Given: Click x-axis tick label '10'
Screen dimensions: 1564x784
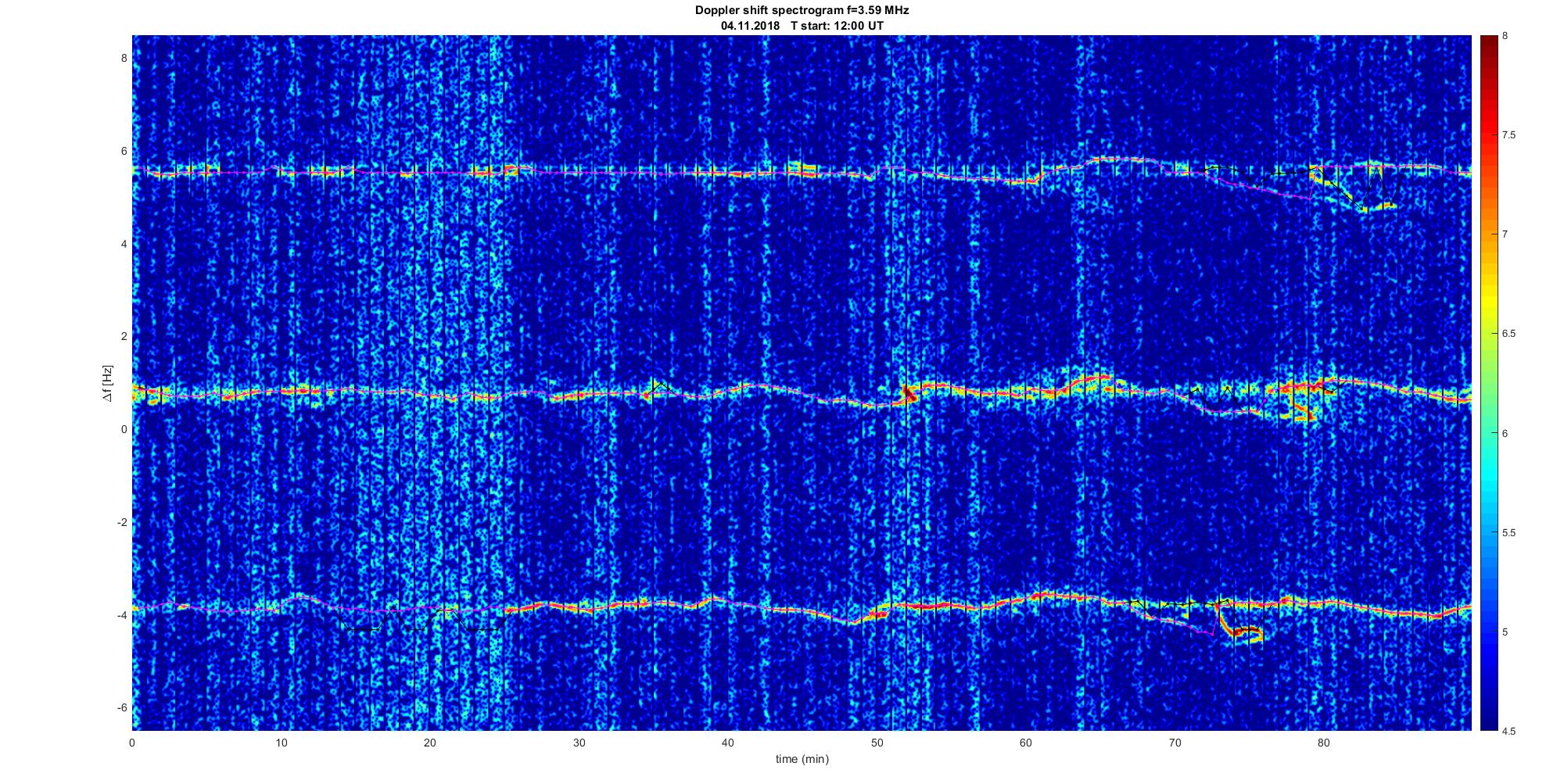Looking at the screenshot, I should pyautogui.click(x=282, y=743).
